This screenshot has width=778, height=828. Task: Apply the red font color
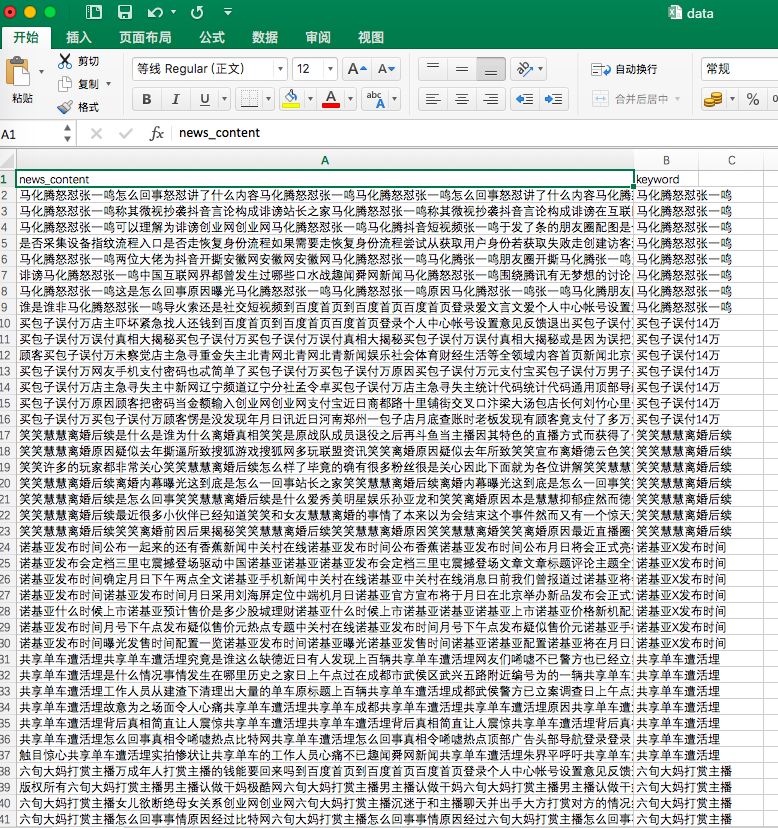331,99
